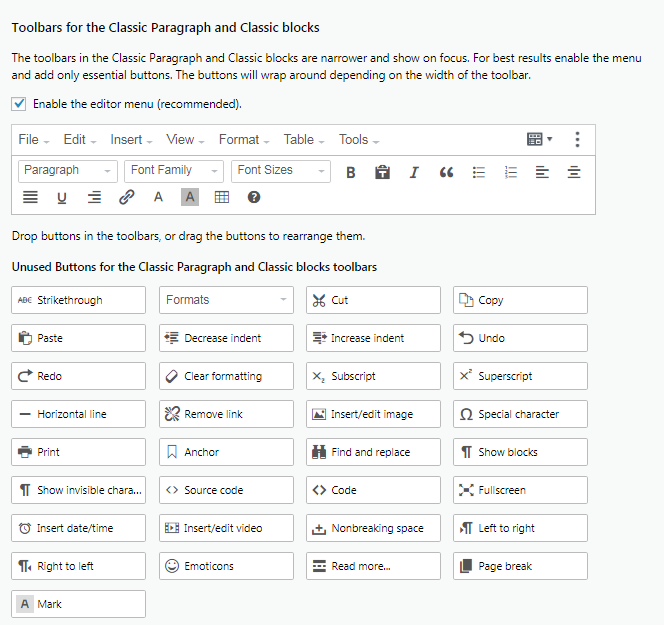This screenshot has height=625, width=664.
Task: Click the Bold toolbar icon
Action: coord(351,172)
